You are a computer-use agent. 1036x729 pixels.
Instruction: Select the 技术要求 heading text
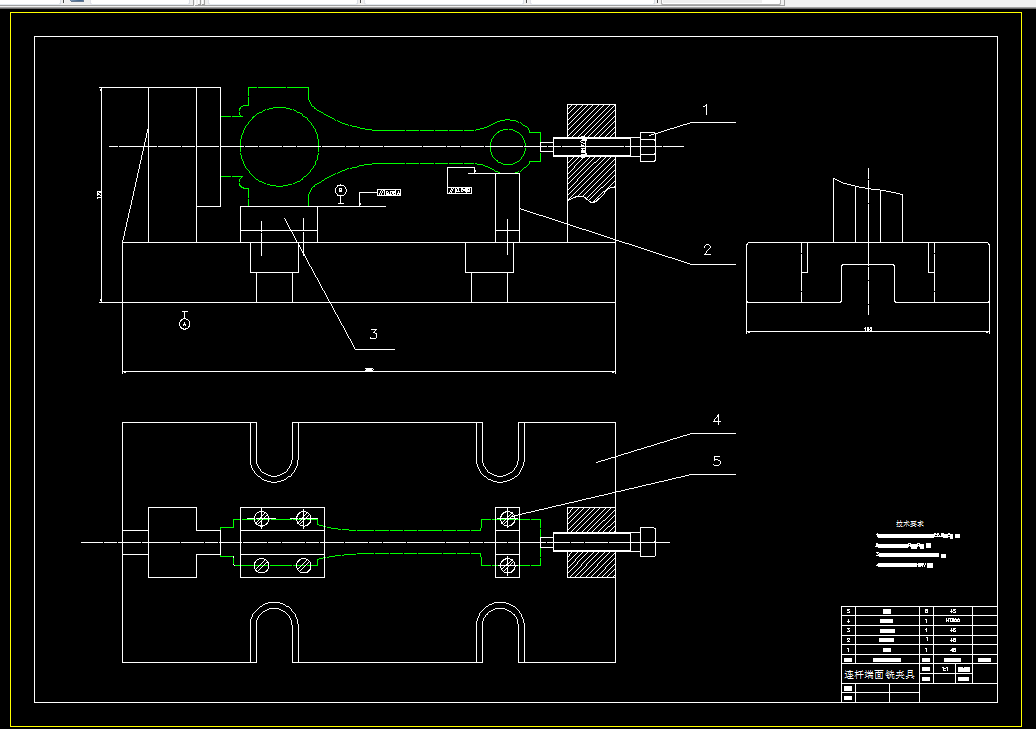pos(910,523)
